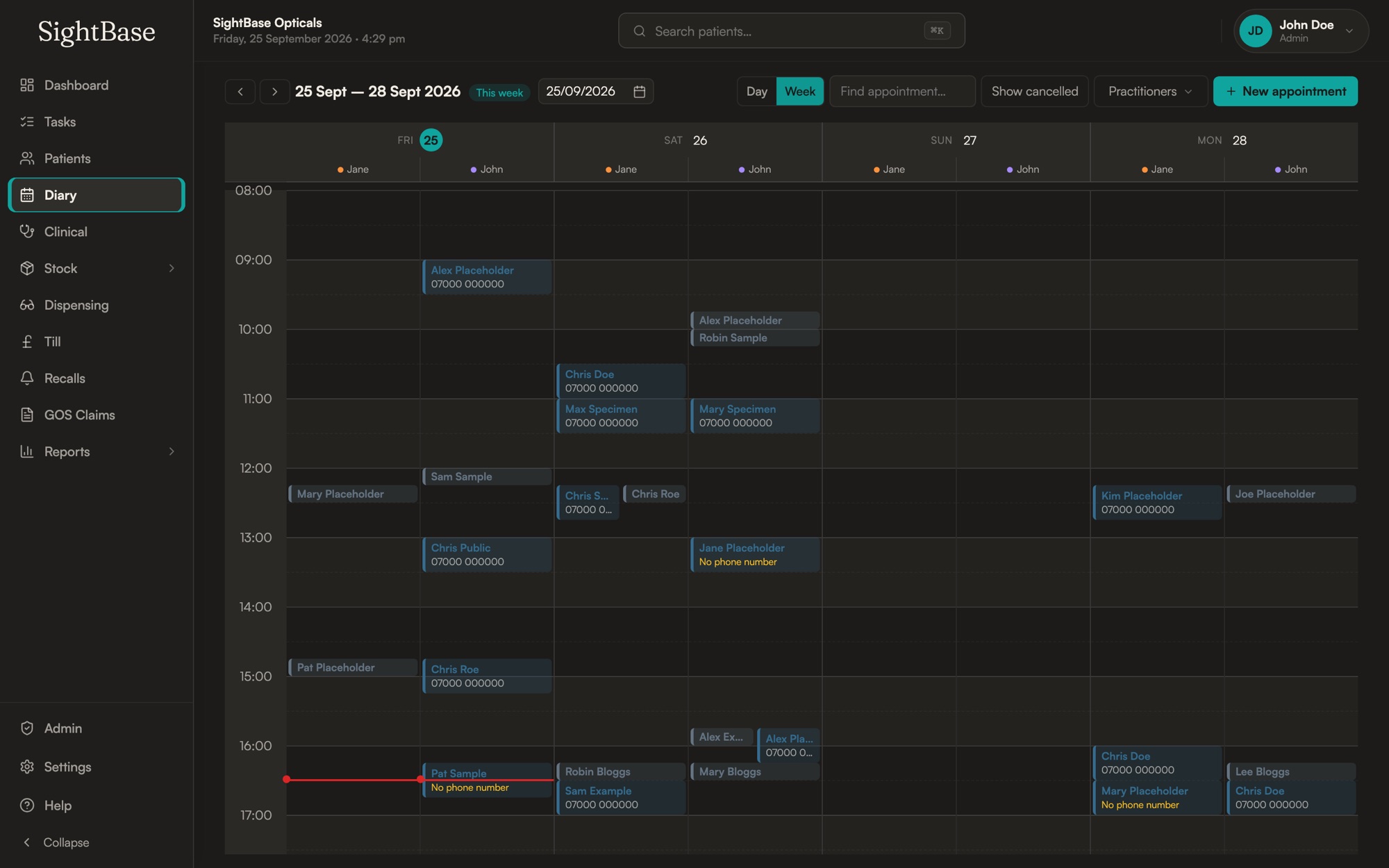Open the Patients menu item
Screen dimensions: 1389x868
coord(96,158)
